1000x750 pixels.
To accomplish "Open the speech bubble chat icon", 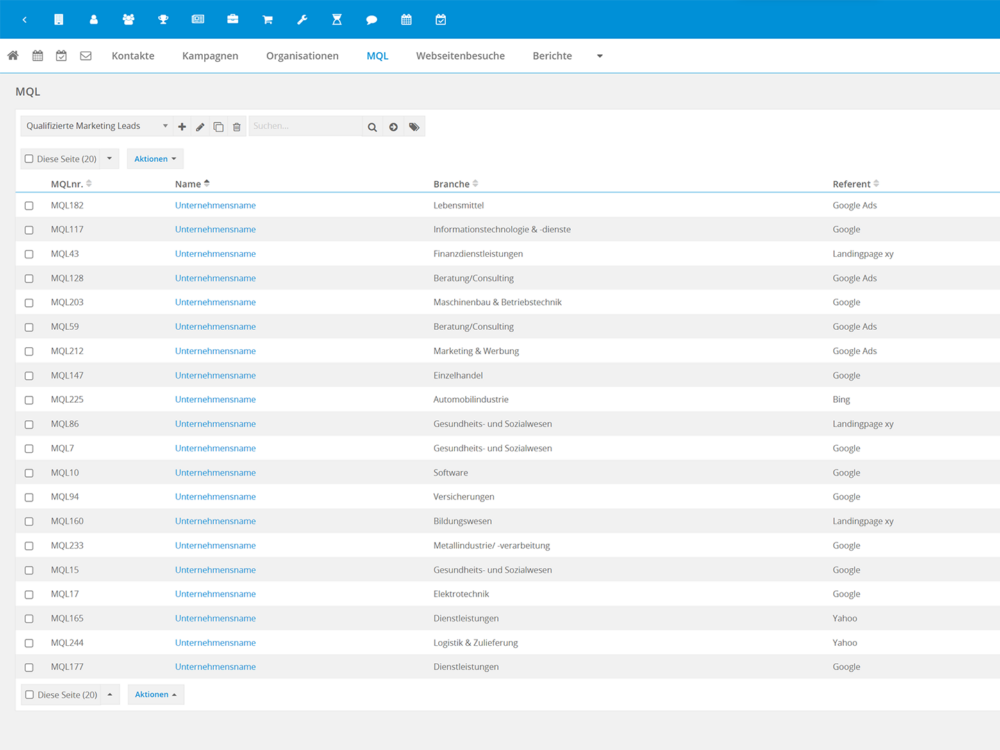I will coord(371,19).
